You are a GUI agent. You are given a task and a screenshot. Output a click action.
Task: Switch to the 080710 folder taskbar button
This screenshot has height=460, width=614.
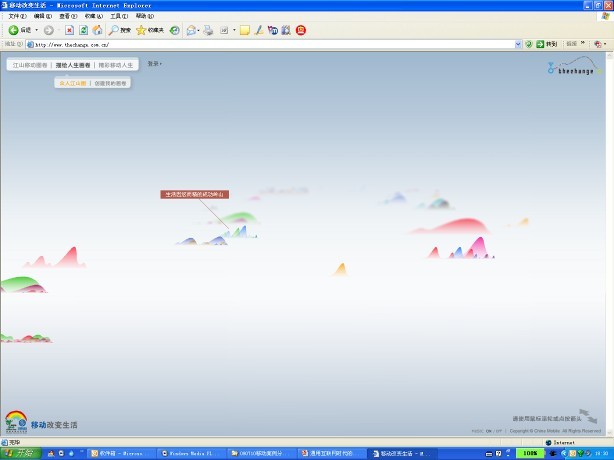coord(262,453)
